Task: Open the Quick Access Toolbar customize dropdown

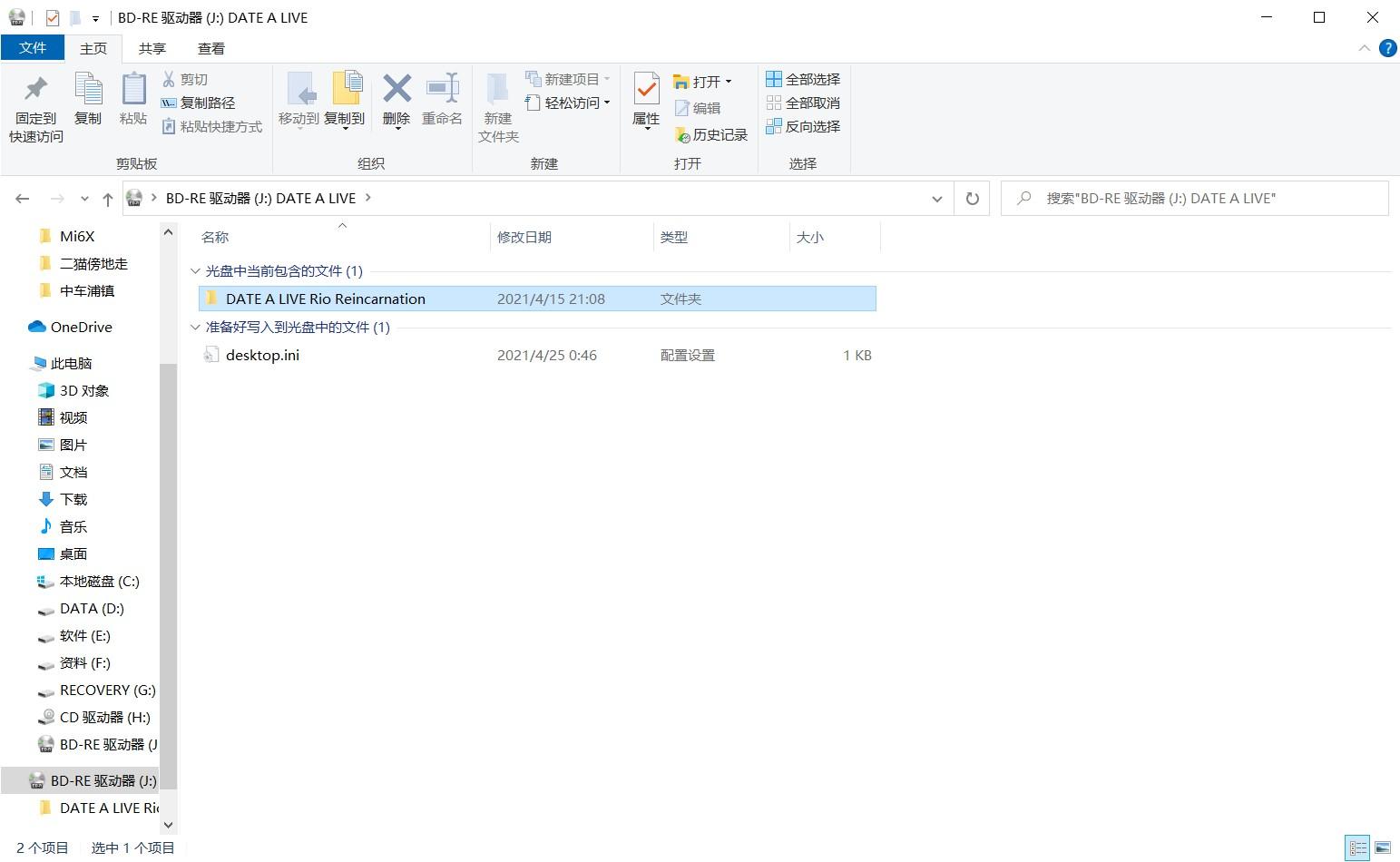Action: point(95,18)
